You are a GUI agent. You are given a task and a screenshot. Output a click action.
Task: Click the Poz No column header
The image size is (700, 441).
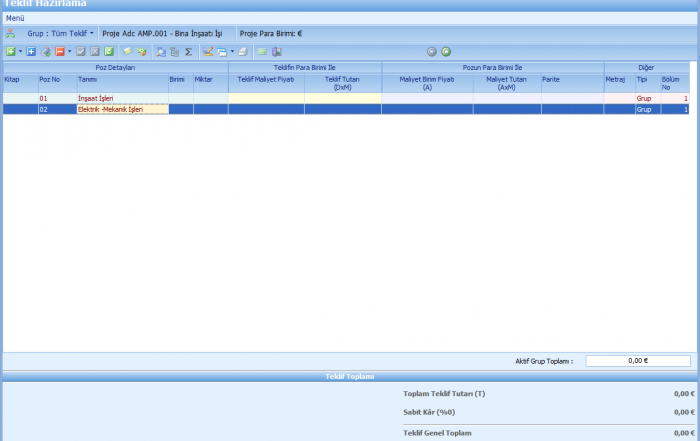[x=50, y=78]
